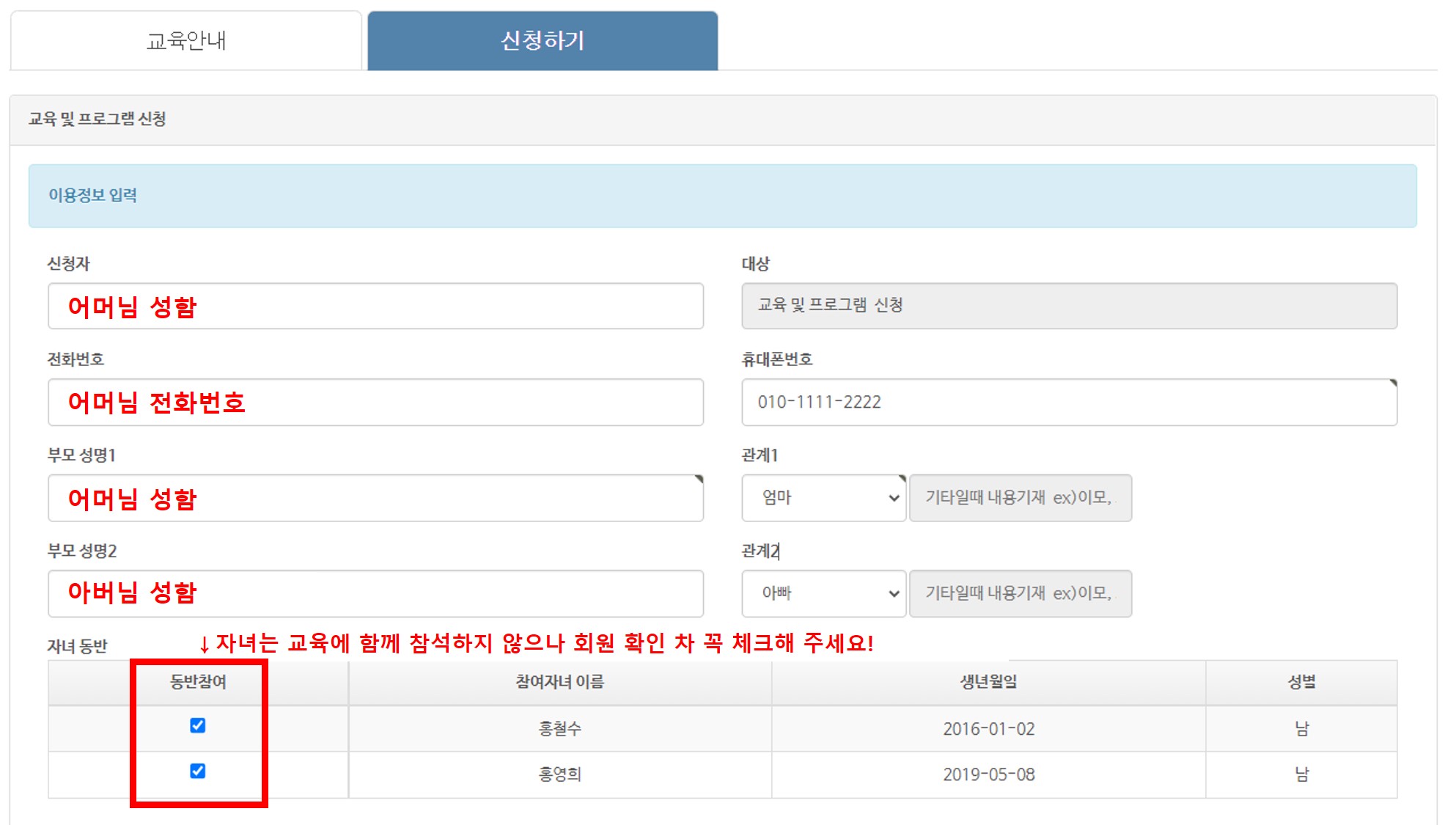The width and height of the screenshot is (1456, 825).
Task: Click the disabled 대상 field
Action: coord(1069,306)
